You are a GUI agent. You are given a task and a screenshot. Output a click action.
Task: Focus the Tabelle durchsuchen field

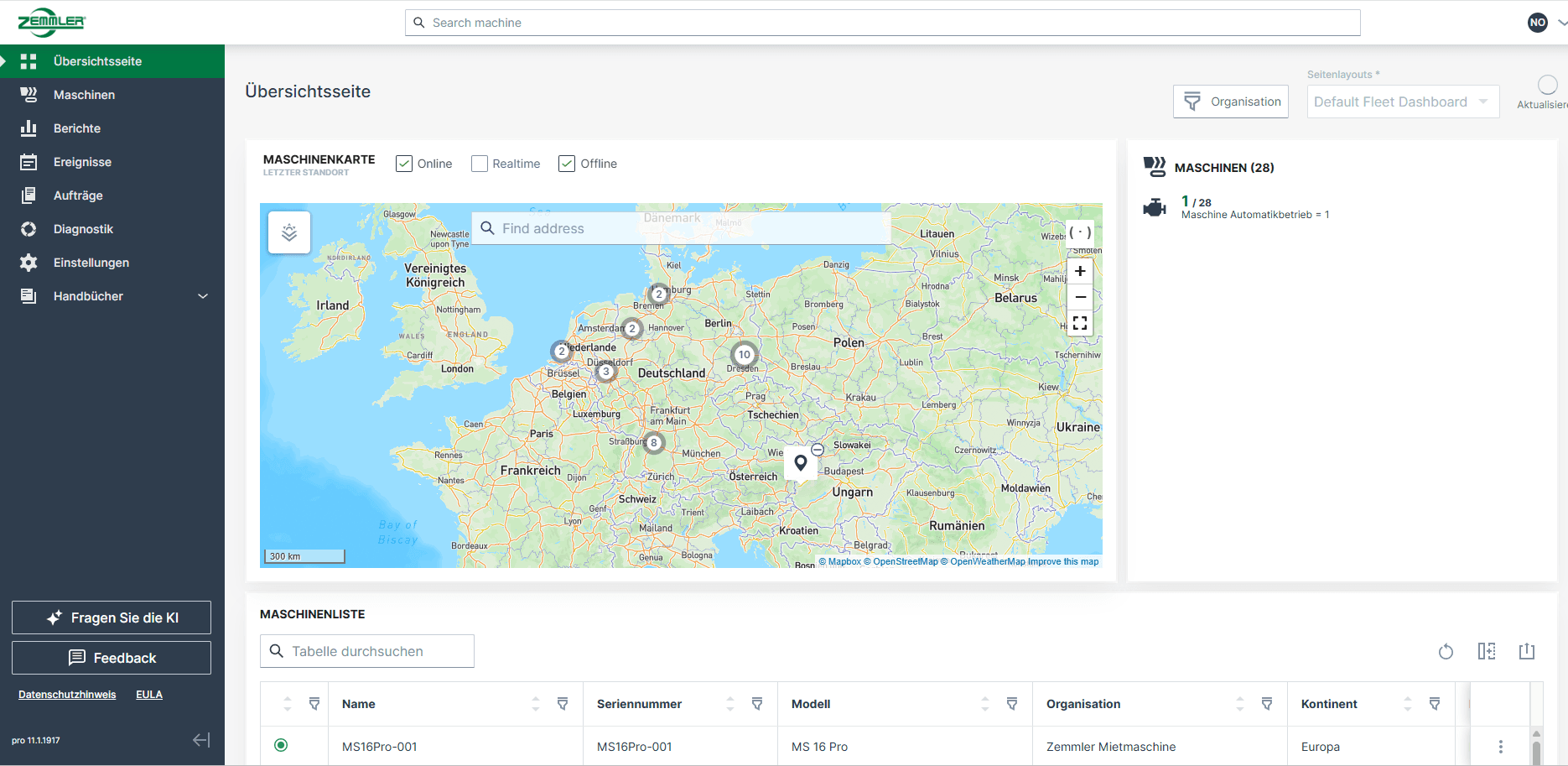coord(367,651)
